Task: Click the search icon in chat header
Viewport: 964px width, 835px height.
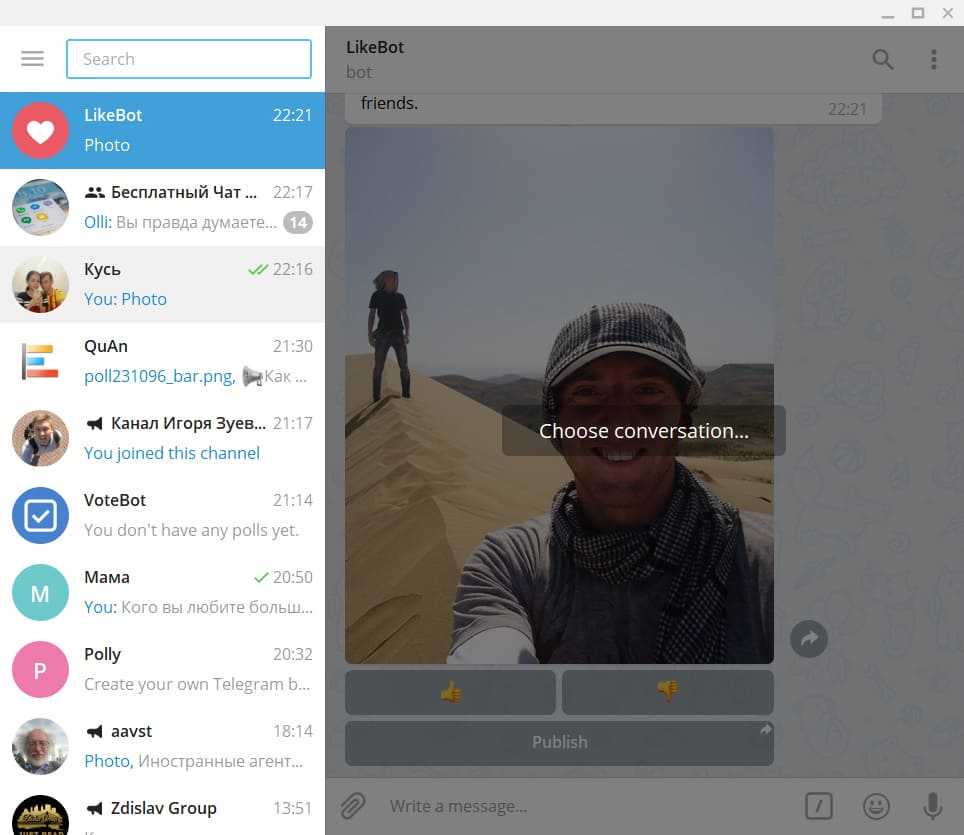Action: click(x=882, y=59)
